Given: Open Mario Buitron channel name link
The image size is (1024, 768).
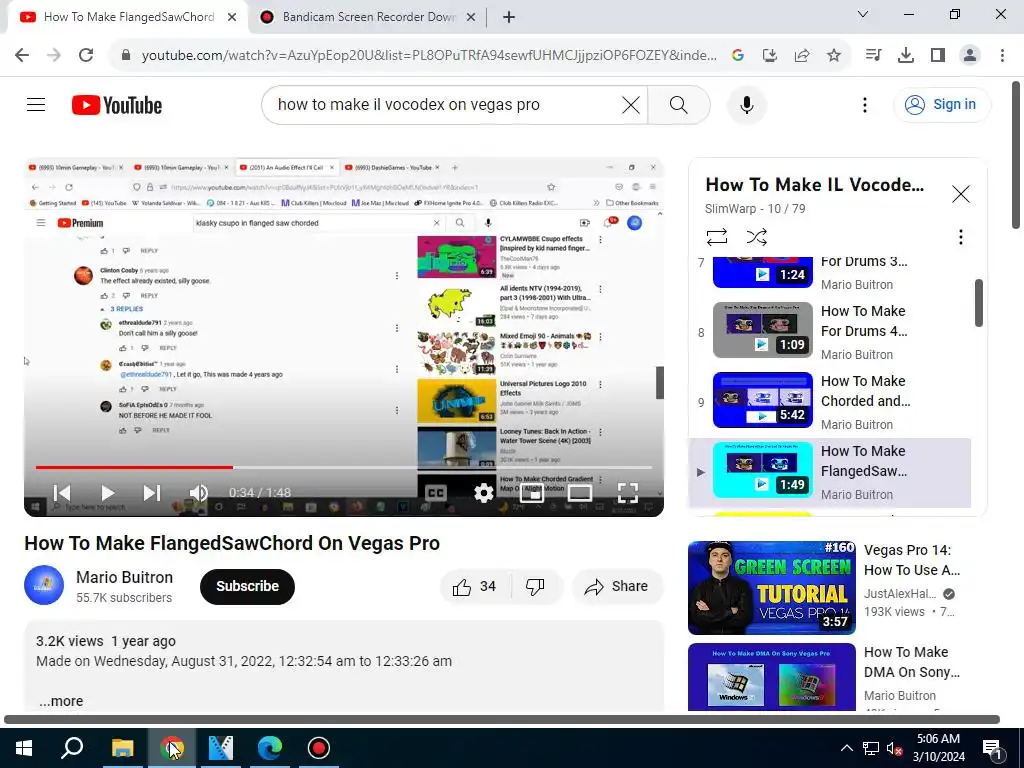Looking at the screenshot, I should click(124, 577).
